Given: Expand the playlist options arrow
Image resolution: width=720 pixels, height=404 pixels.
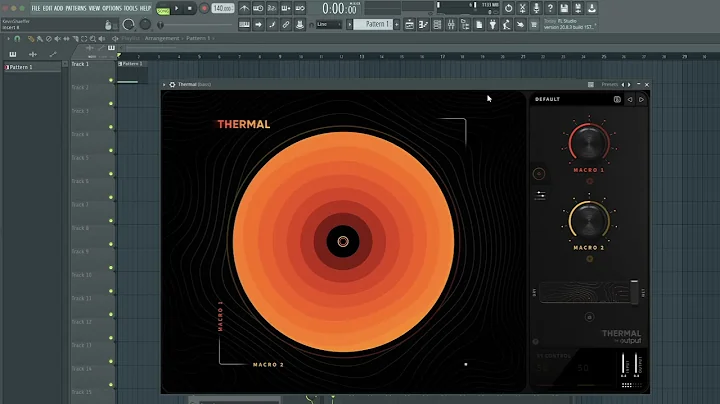Looking at the screenshot, I should [x=8, y=39].
